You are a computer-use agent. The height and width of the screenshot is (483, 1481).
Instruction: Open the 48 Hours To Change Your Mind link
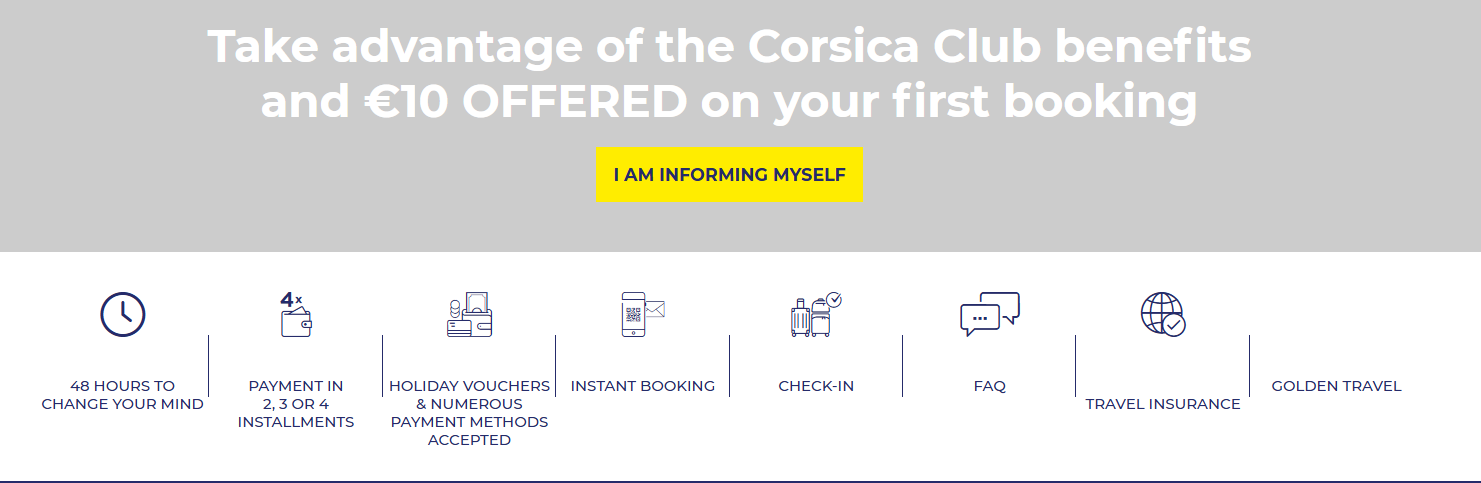point(123,395)
